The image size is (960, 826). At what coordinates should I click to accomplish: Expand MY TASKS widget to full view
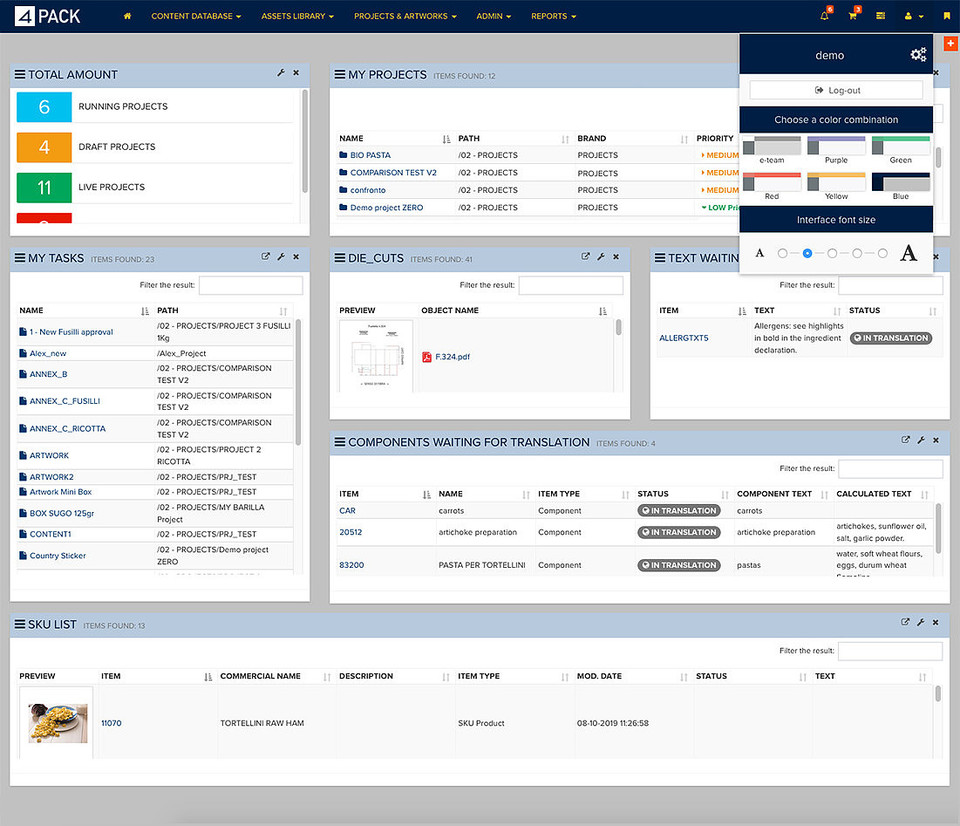point(264,257)
